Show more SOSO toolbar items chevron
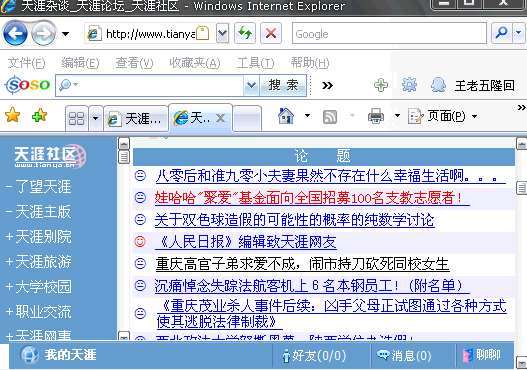 click(327, 85)
